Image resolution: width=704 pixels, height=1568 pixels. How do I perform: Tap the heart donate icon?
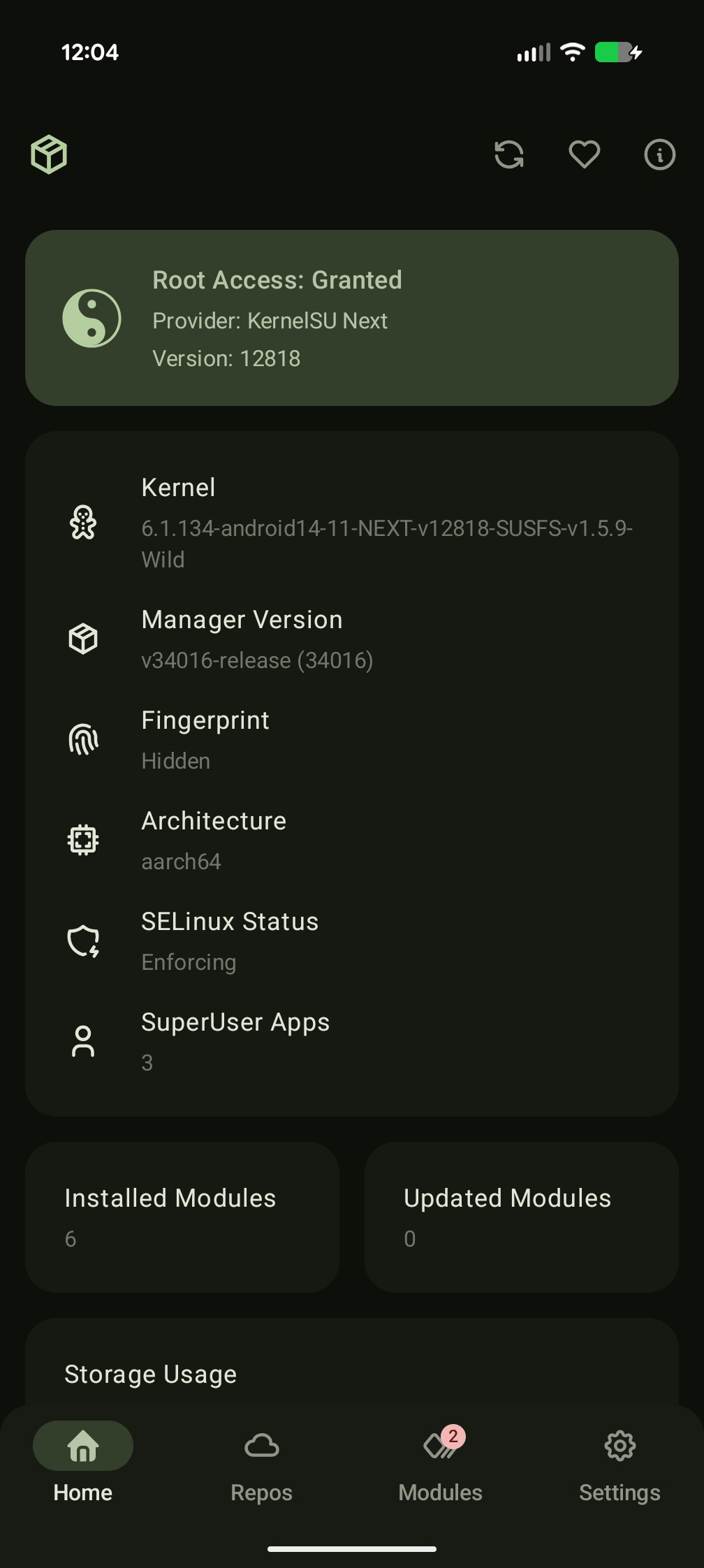point(584,154)
